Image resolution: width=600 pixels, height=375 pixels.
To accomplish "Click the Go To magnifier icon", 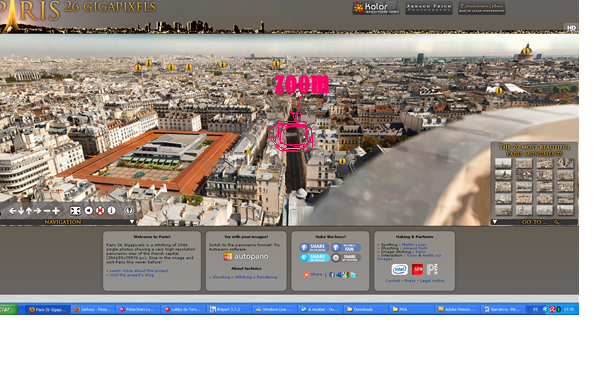I will (x=556, y=222).
